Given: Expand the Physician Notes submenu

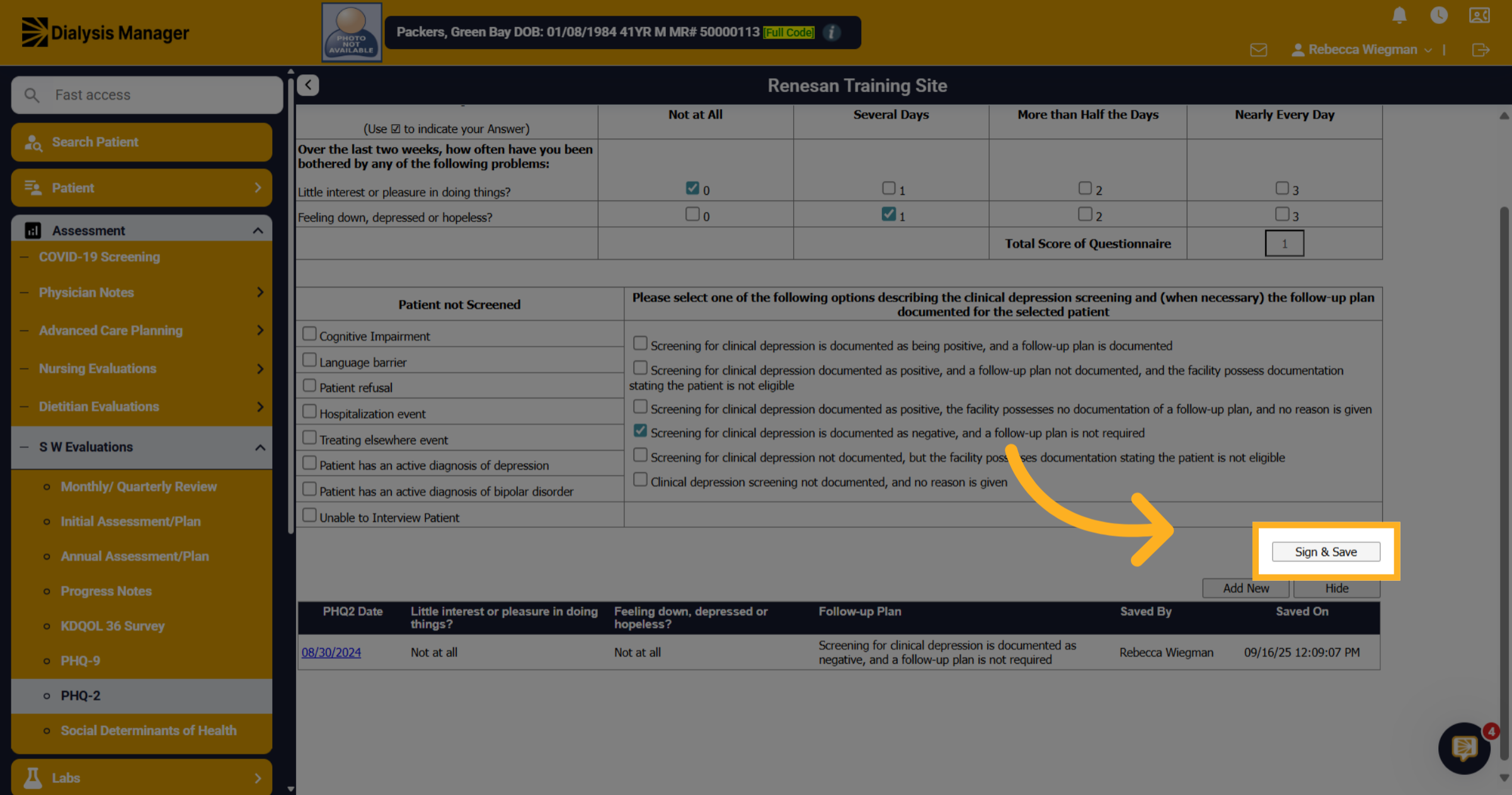Looking at the screenshot, I should (260, 292).
